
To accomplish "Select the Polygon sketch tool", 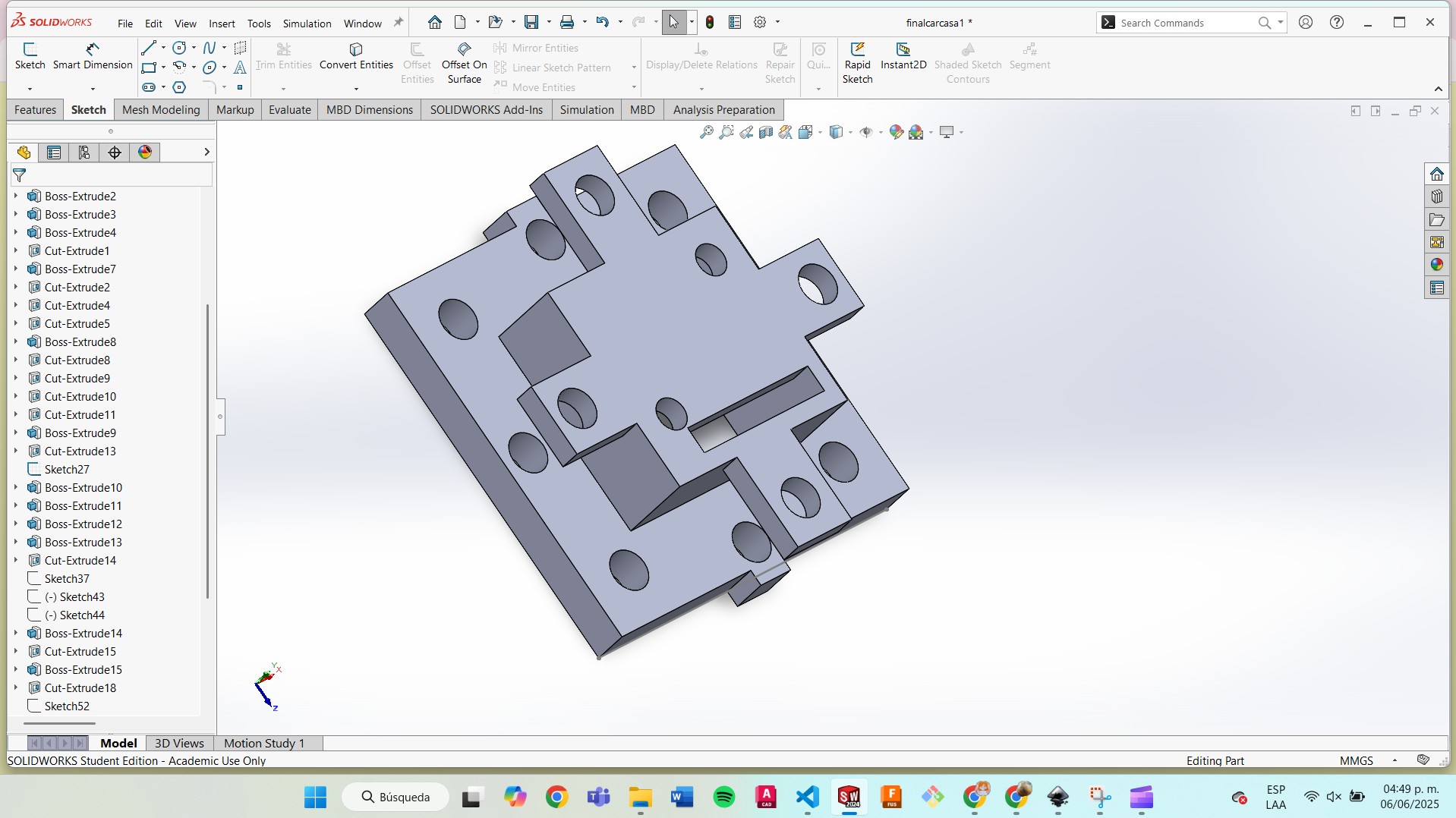I will coord(179,87).
